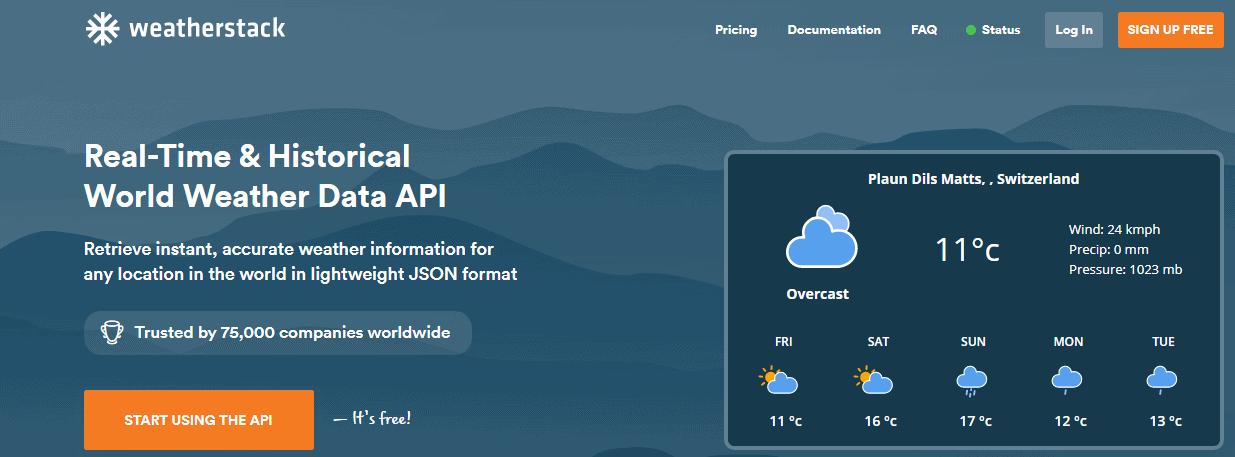1235x457 pixels.
Task: Click the MON day label
Action: click(1068, 342)
